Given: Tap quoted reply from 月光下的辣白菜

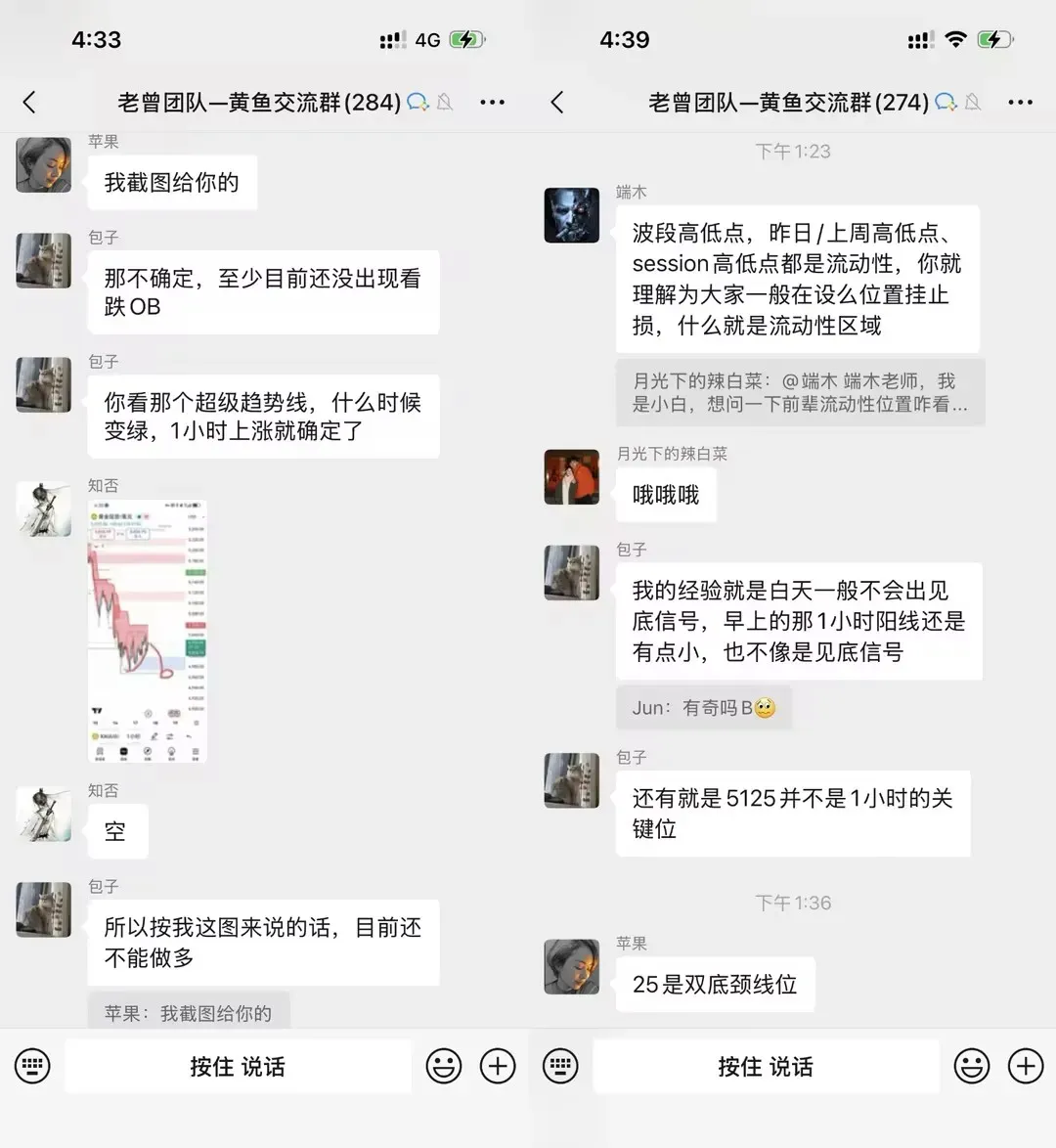Looking at the screenshot, I should 801,392.
